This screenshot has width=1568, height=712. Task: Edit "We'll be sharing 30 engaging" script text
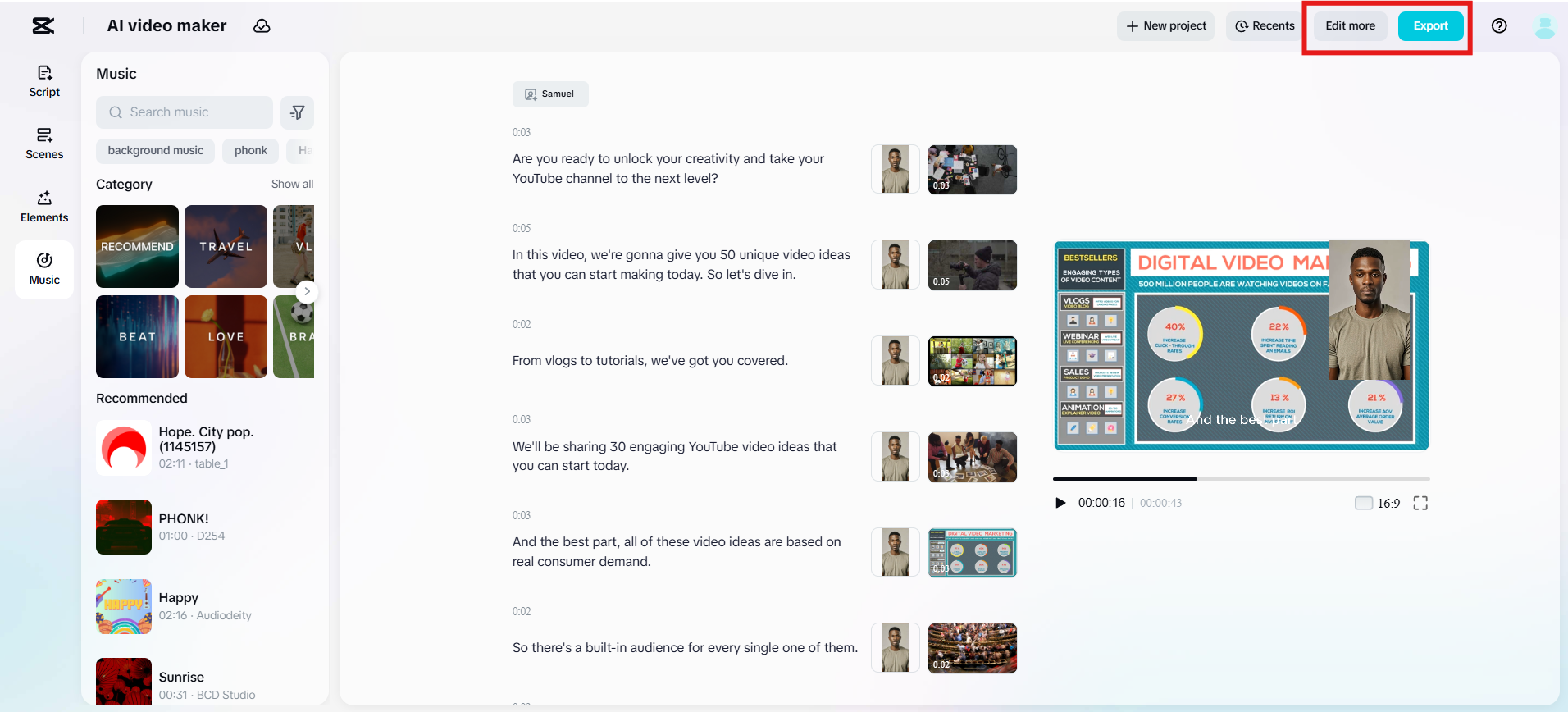point(675,456)
